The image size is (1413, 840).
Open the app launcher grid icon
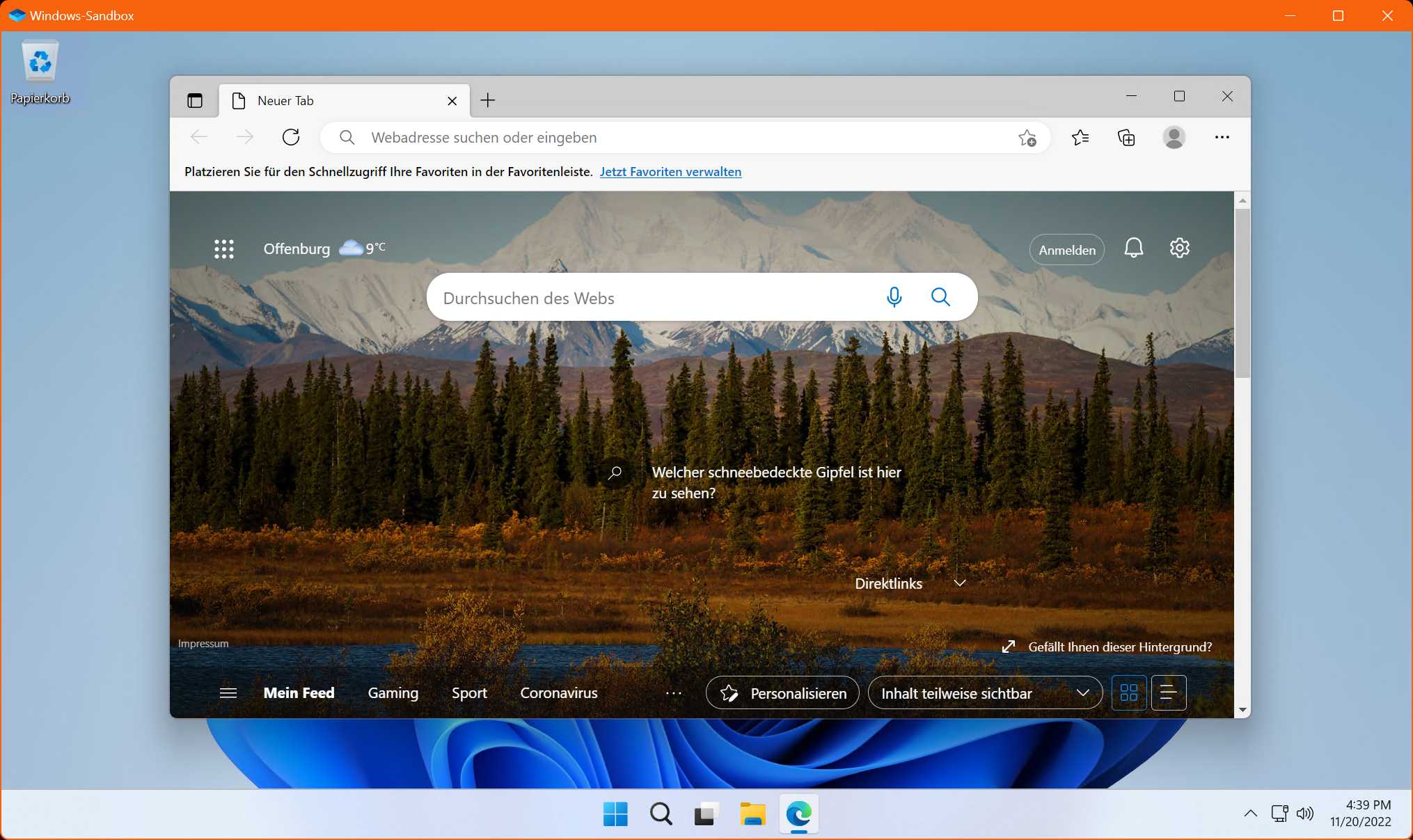pyautogui.click(x=224, y=248)
